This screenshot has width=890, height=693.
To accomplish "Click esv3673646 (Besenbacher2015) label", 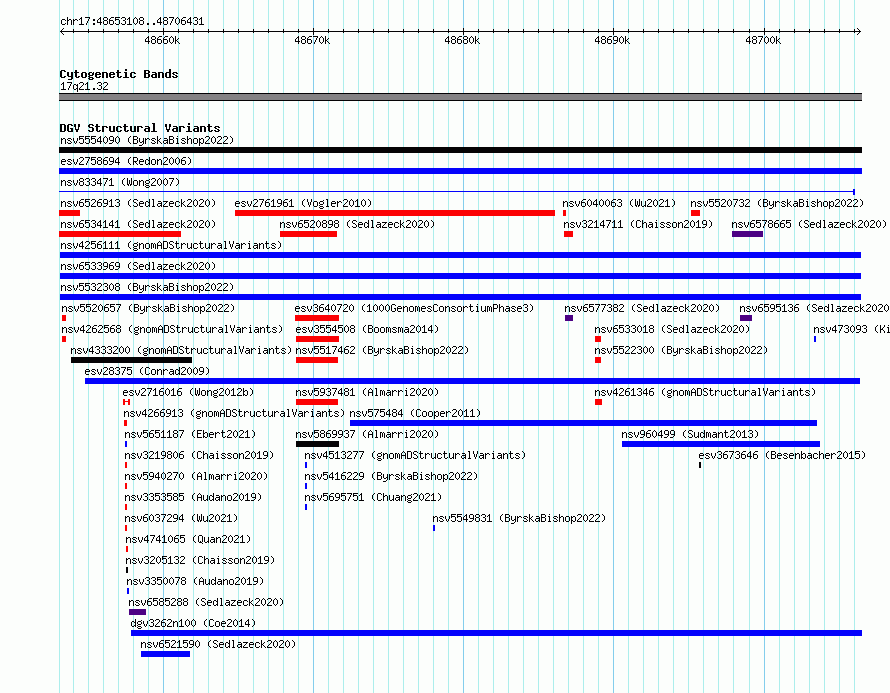I will [x=782, y=455].
